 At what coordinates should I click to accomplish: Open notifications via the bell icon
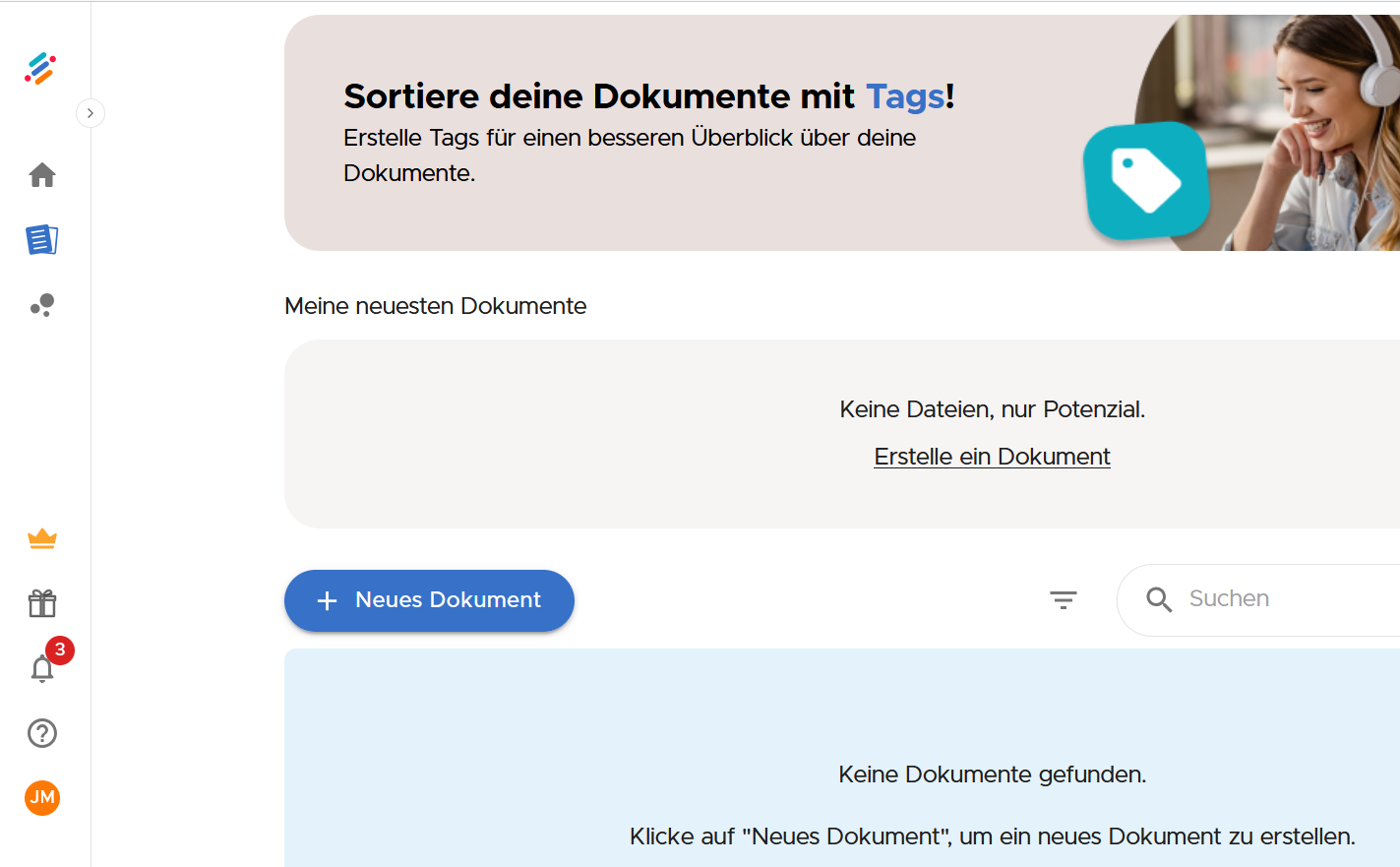click(x=41, y=669)
